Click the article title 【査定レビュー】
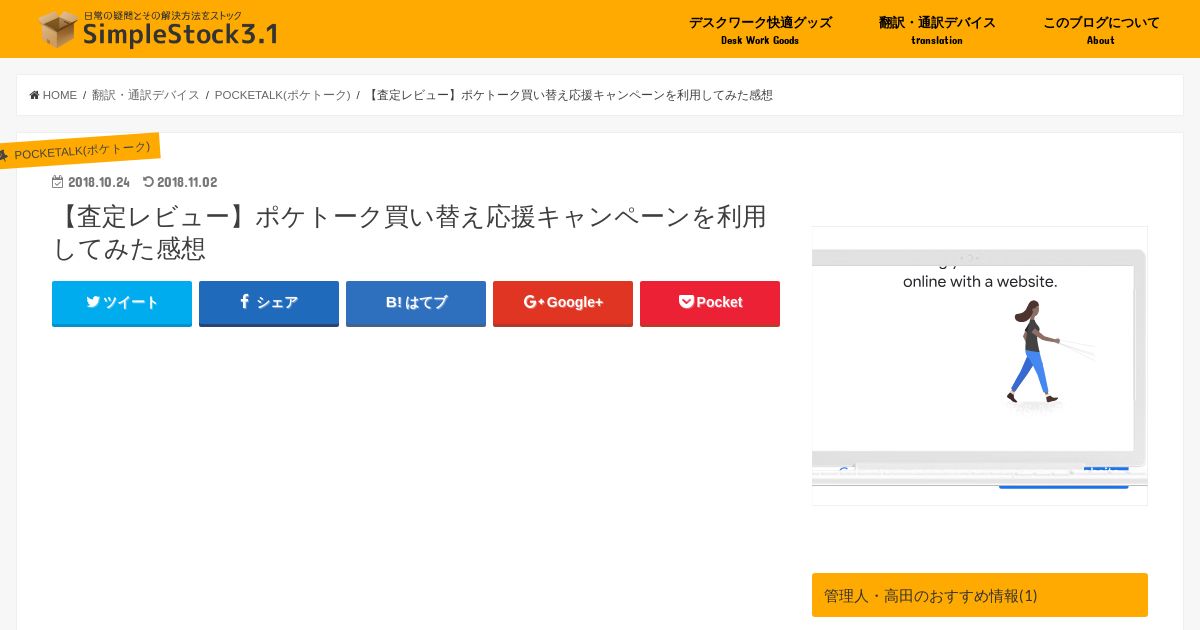 (410, 232)
